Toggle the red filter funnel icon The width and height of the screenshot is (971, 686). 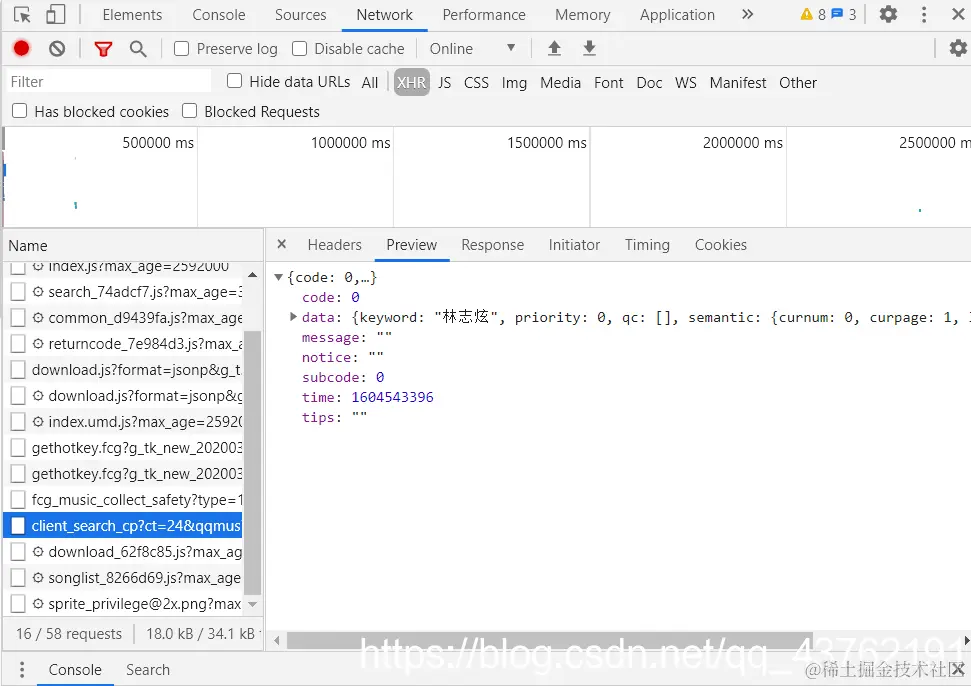click(x=103, y=48)
